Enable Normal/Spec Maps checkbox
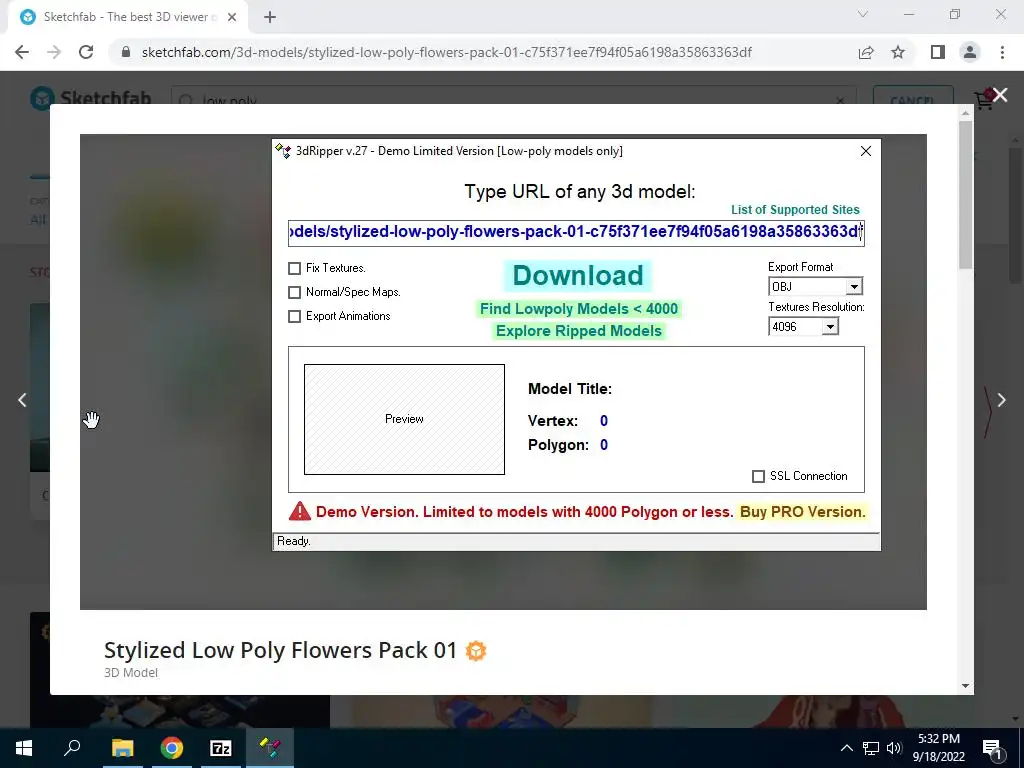The height and width of the screenshot is (768, 1024). point(295,293)
